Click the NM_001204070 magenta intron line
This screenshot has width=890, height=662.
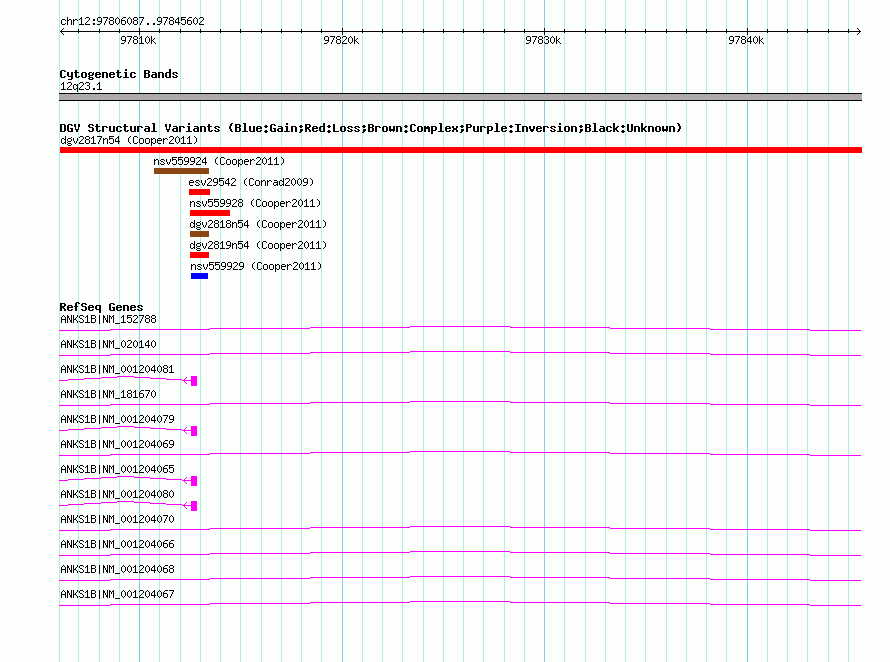tap(460, 528)
